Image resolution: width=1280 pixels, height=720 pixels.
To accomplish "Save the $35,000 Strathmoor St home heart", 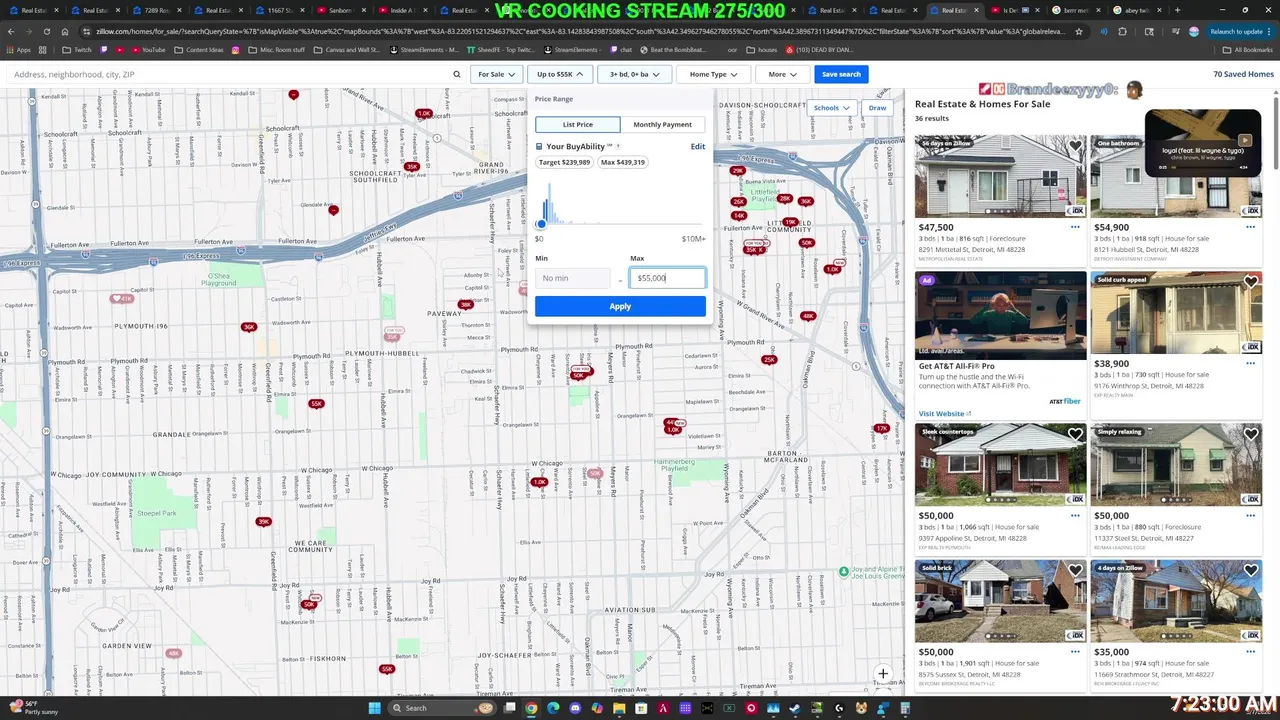I will [1251, 570].
